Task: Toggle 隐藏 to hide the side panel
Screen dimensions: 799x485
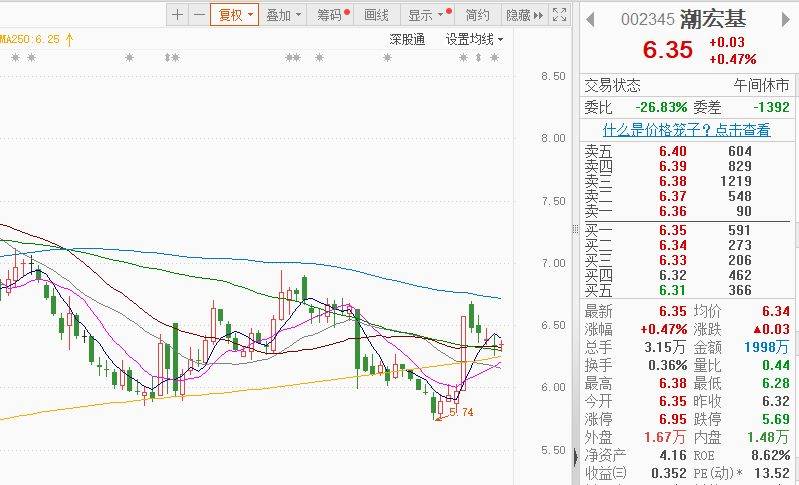Action: click(x=517, y=15)
